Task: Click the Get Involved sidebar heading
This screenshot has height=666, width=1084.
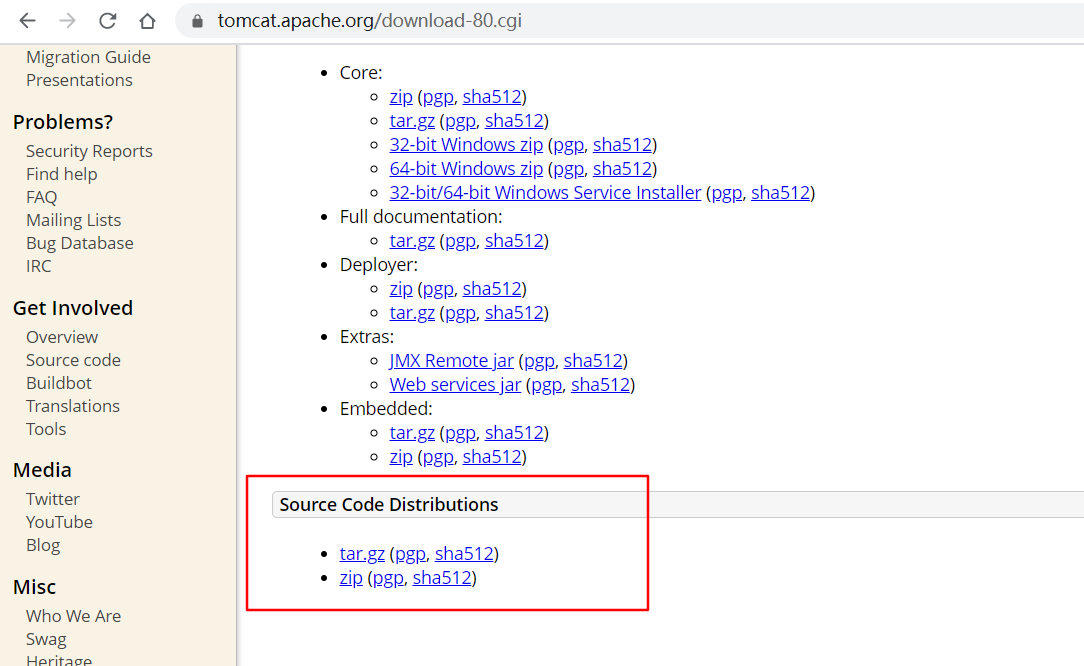Action: (x=73, y=308)
